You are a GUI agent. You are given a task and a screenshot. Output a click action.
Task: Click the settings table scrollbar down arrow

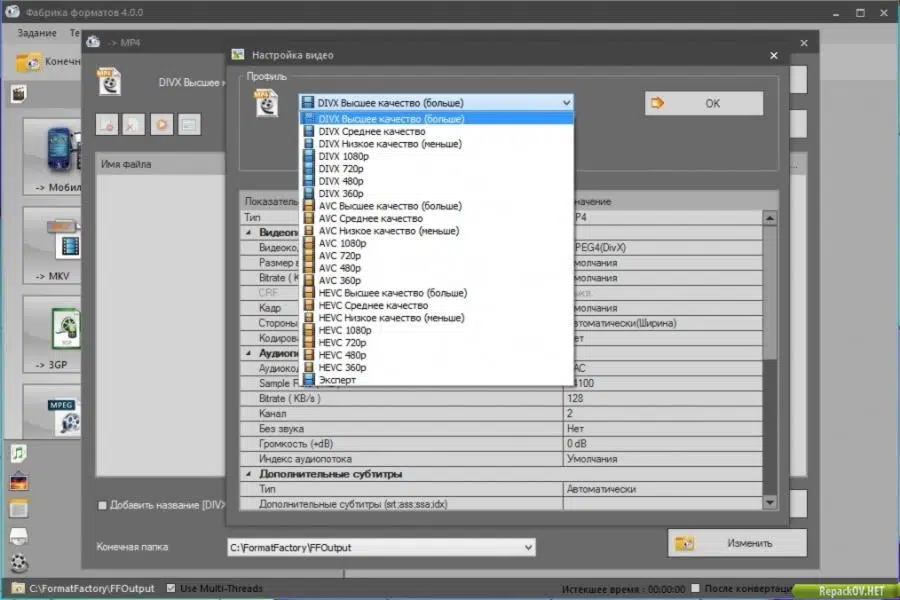click(x=770, y=502)
